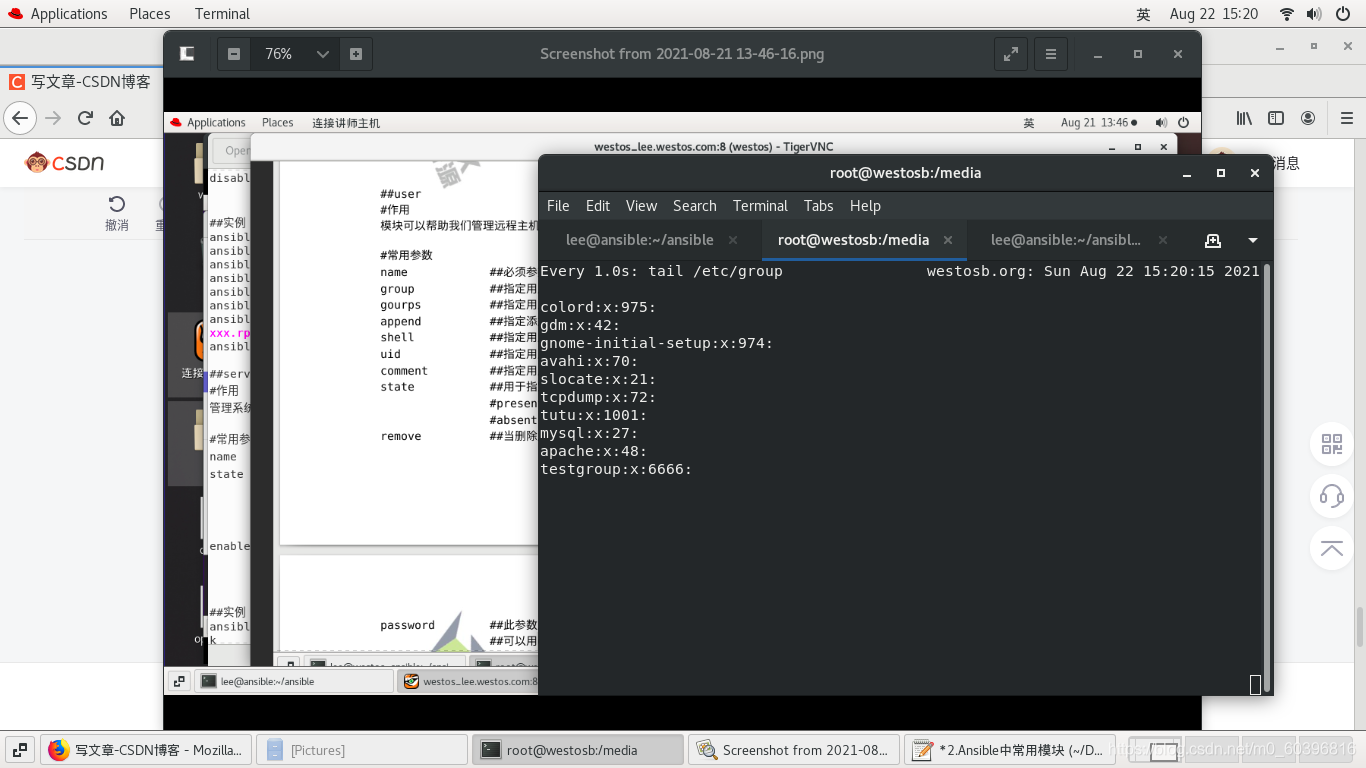Reload the current Firefox page
Image resolution: width=1366 pixels, height=768 pixels.
tap(85, 118)
